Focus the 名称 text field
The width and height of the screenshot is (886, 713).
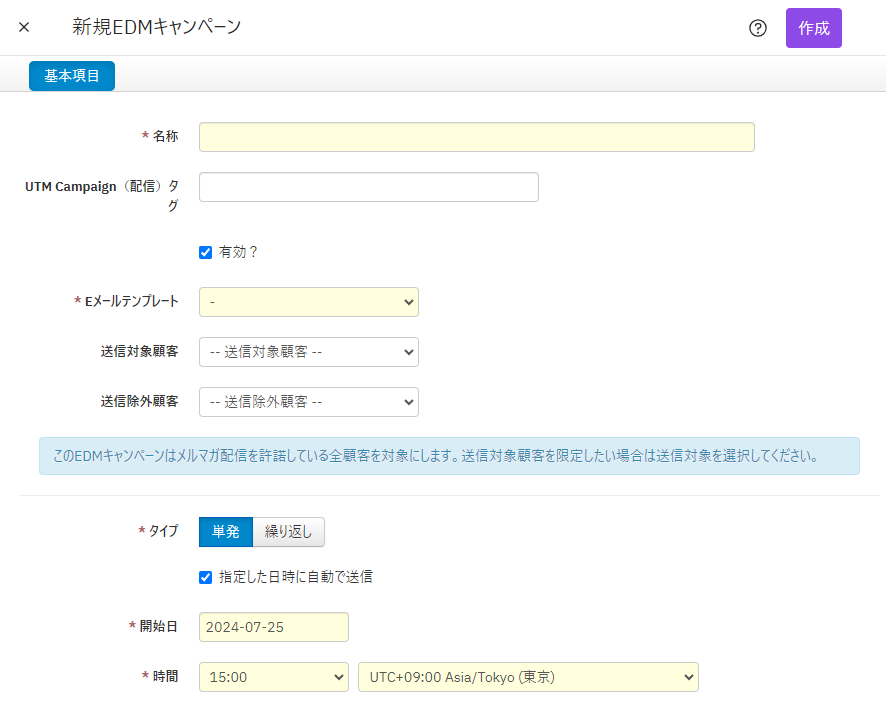coord(476,137)
